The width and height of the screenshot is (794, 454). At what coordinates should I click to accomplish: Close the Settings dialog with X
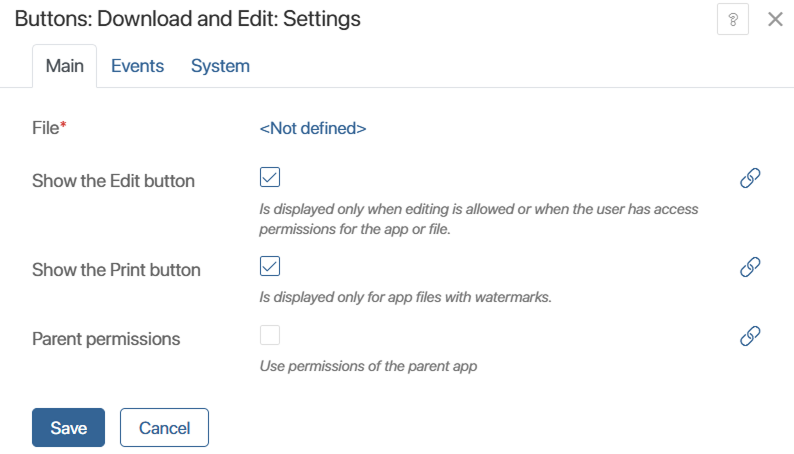click(x=775, y=19)
